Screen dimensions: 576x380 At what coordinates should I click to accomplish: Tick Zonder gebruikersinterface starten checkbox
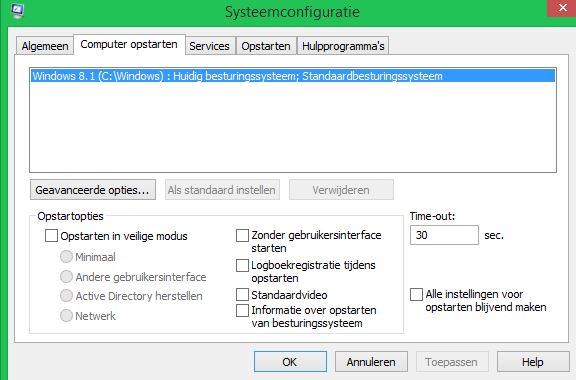pyautogui.click(x=242, y=236)
